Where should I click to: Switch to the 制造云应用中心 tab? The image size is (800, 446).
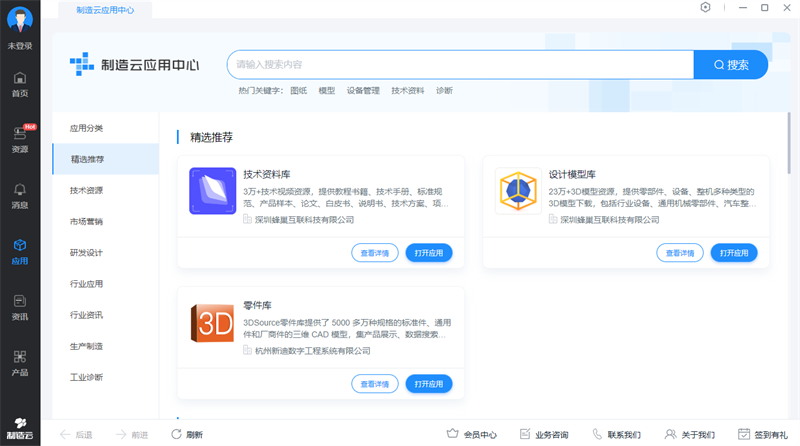(x=105, y=10)
